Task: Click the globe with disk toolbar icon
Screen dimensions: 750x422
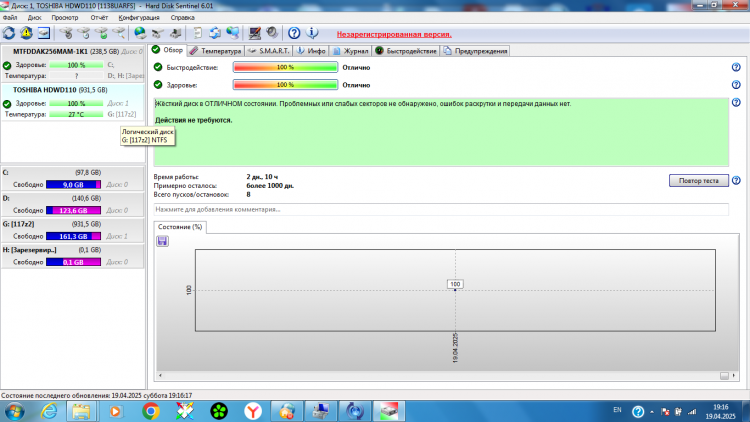Action: coord(140,33)
